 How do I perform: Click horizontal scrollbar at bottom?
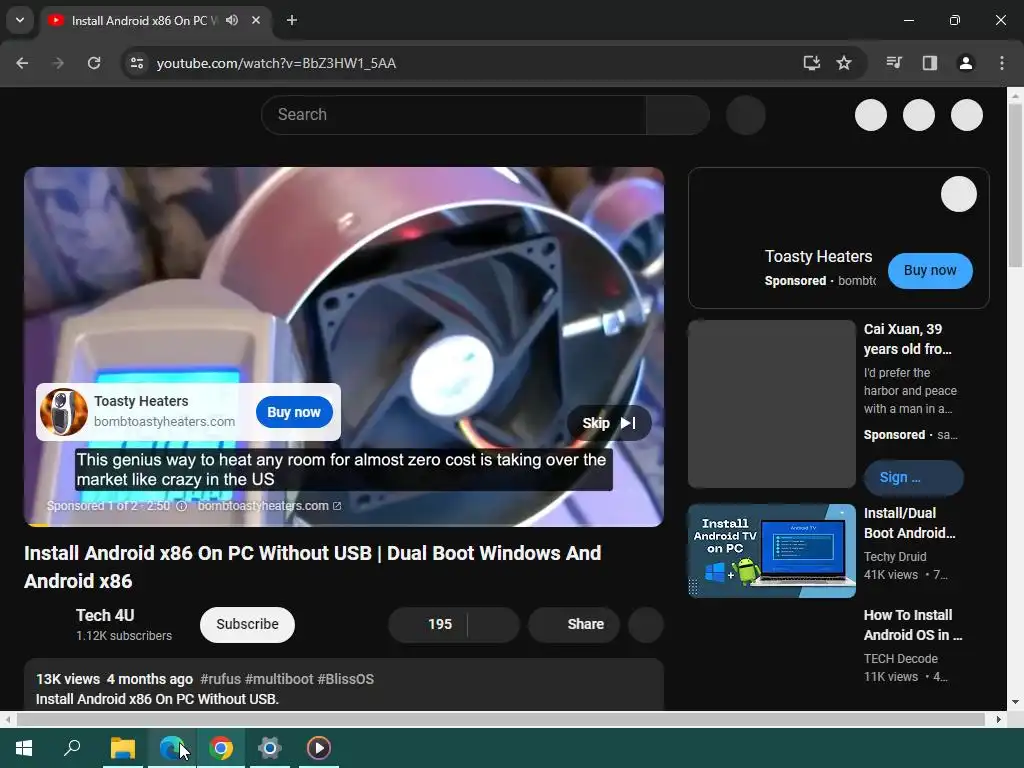[x=500, y=720]
